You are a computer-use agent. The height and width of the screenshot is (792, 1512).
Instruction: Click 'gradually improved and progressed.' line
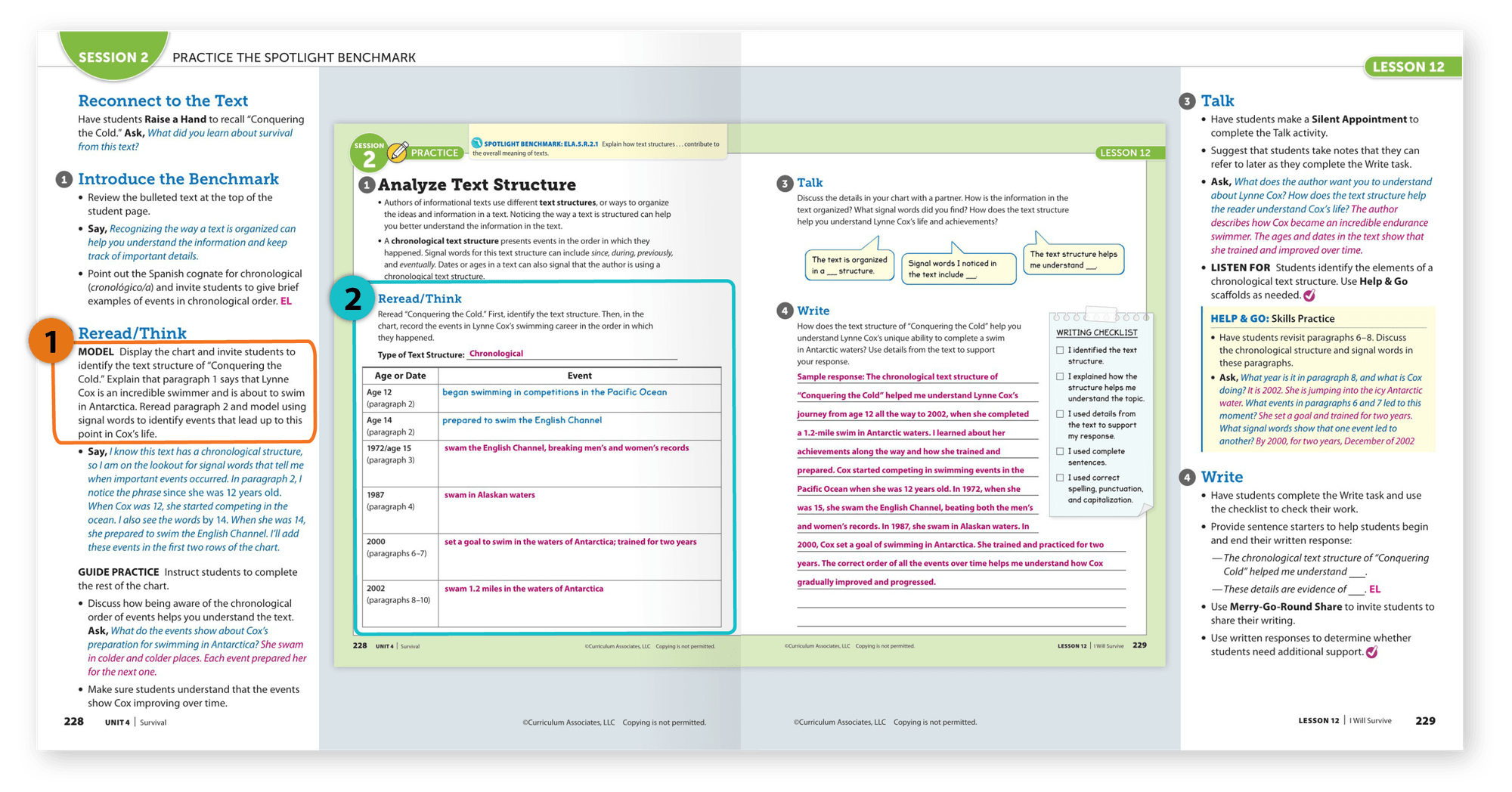(866, 582)
